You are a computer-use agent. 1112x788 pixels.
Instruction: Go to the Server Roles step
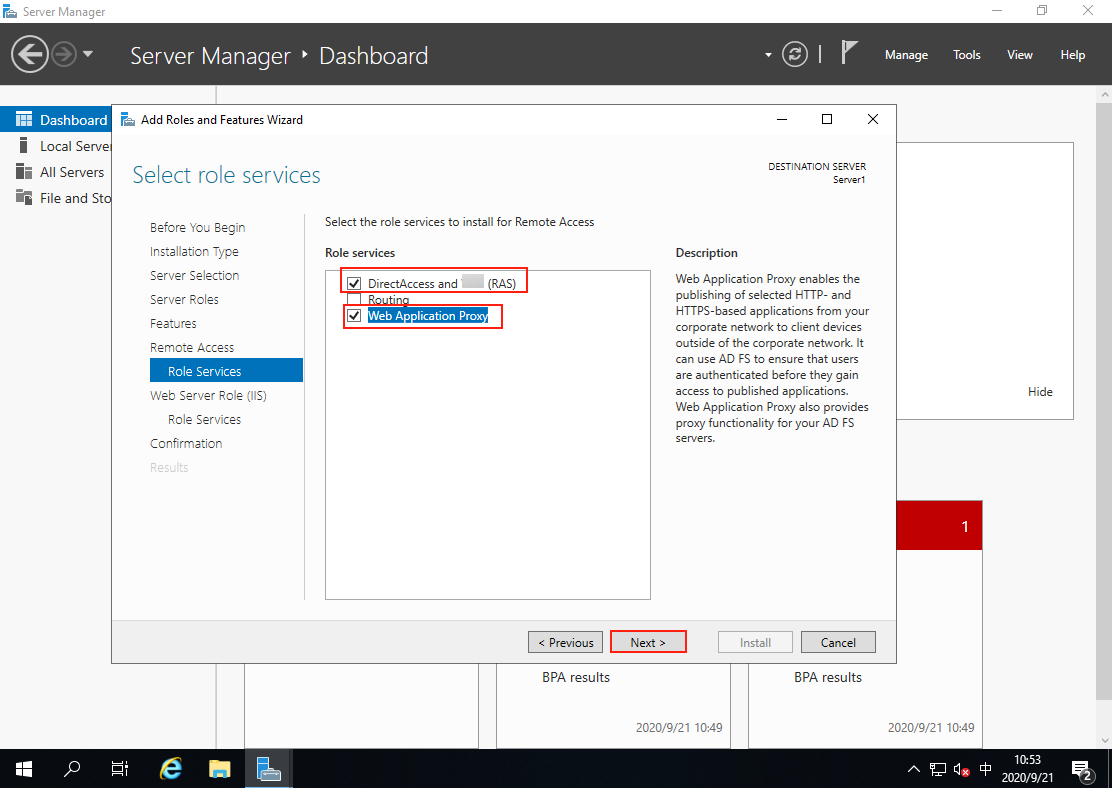[x=184, y=299]
